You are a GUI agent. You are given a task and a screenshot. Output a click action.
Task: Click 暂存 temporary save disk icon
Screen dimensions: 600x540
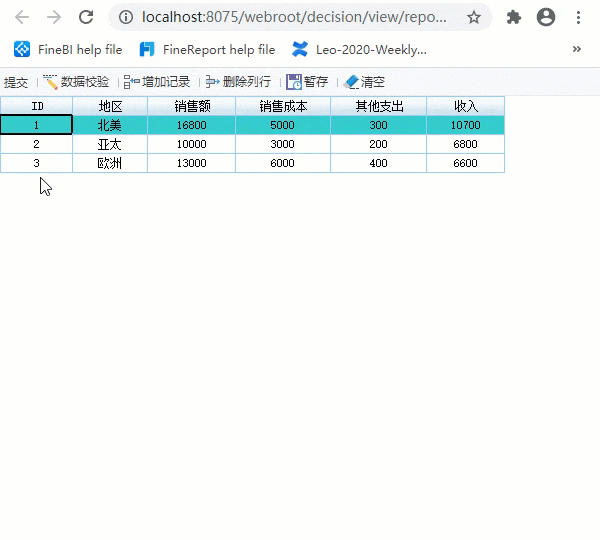(x=294, y=82)
